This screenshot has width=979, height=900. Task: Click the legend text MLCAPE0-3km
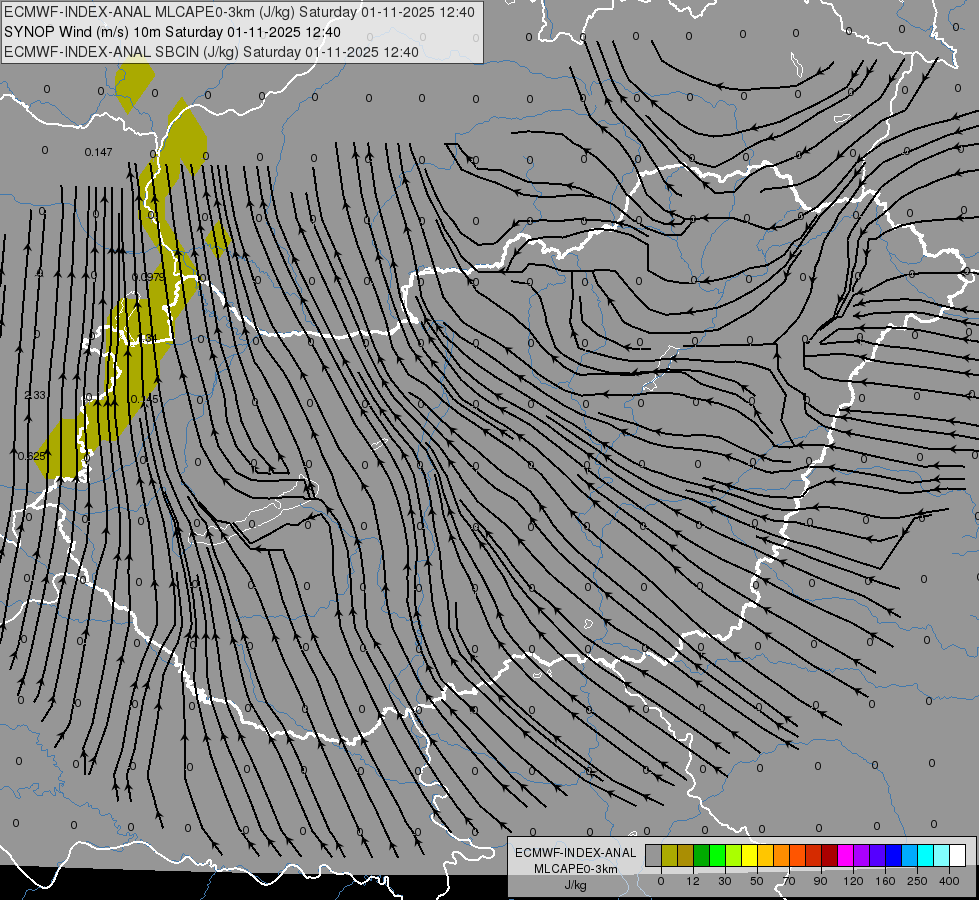[575, 869]
